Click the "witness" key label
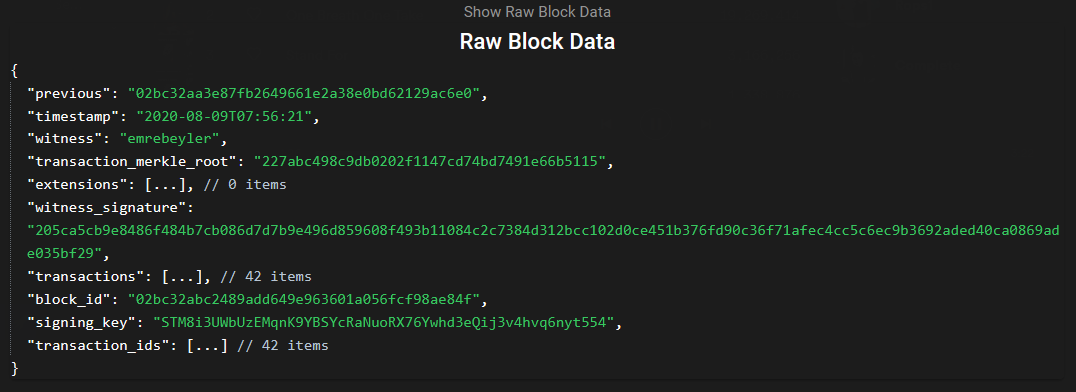Viewport: 1076px width, 392px height. click(65, 139)
